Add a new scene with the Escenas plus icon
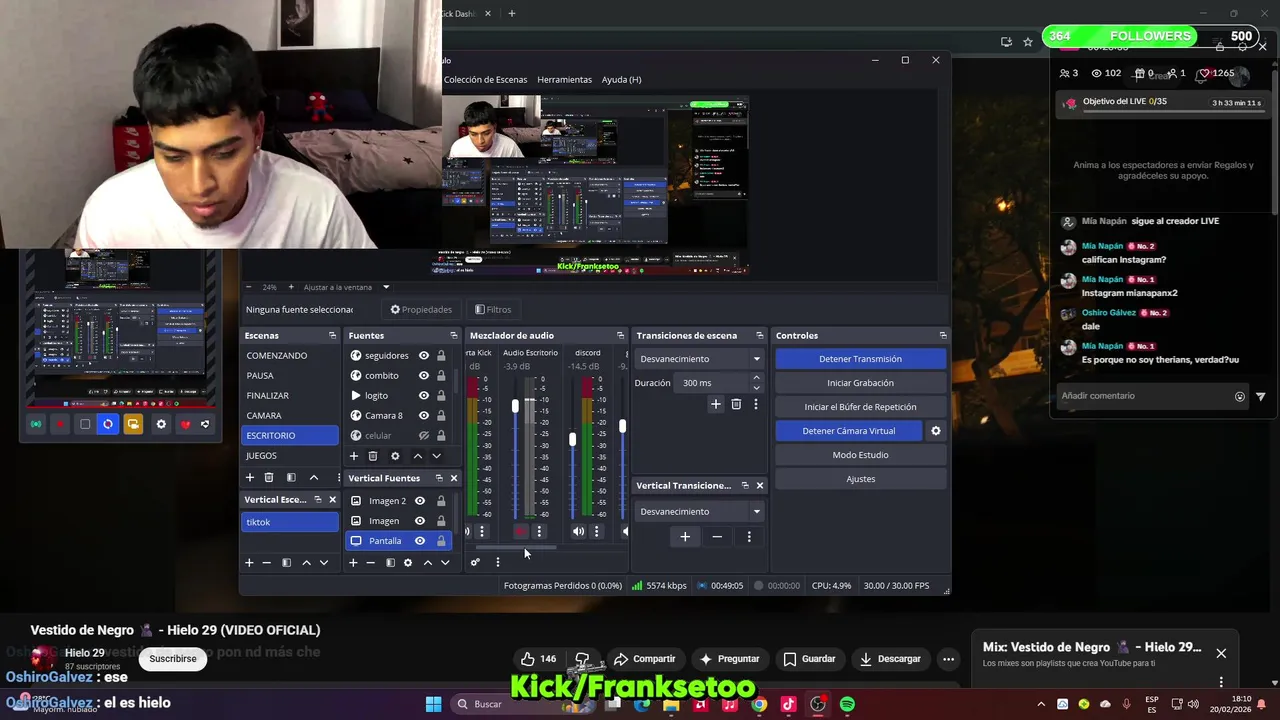The height and width of the screenshot is (720, 1280). 250,478
